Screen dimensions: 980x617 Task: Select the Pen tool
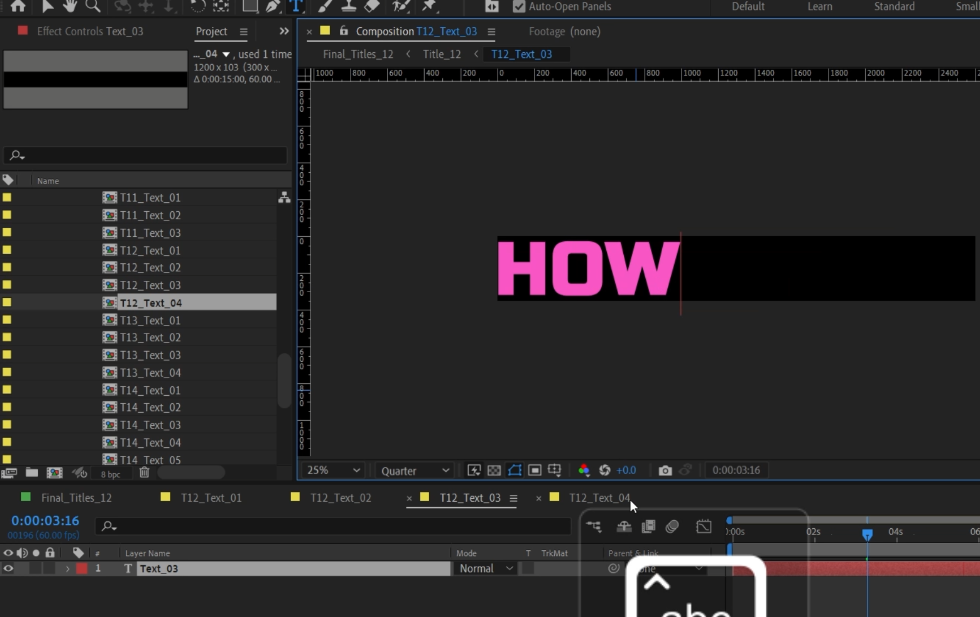pos(273,6)
